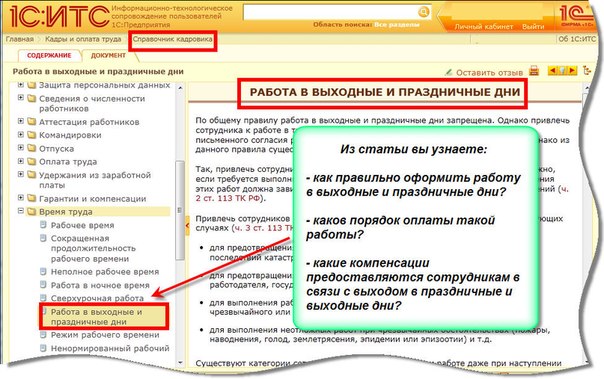Select Время труда folder
The height and width of the screenshot is (379, 604).
pos(65,212)
